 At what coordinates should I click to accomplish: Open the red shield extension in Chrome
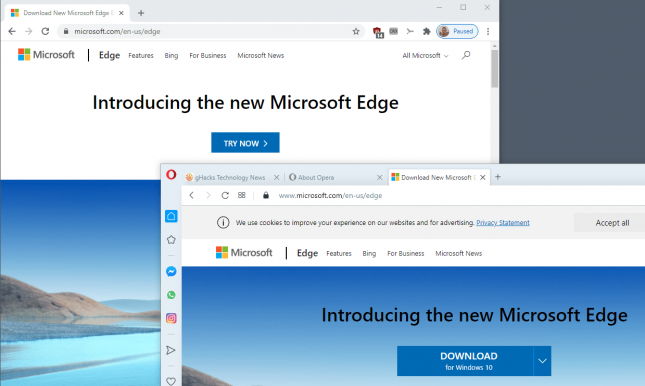tap(378, 32)
